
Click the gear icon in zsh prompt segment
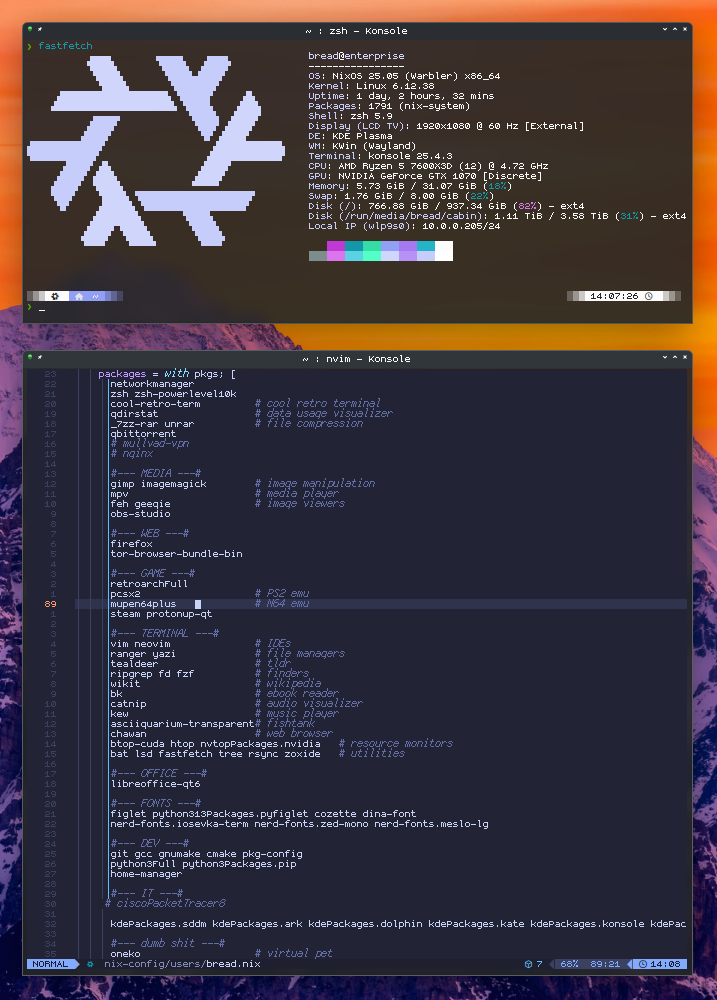pyautogui.click(x=55, y=296)
